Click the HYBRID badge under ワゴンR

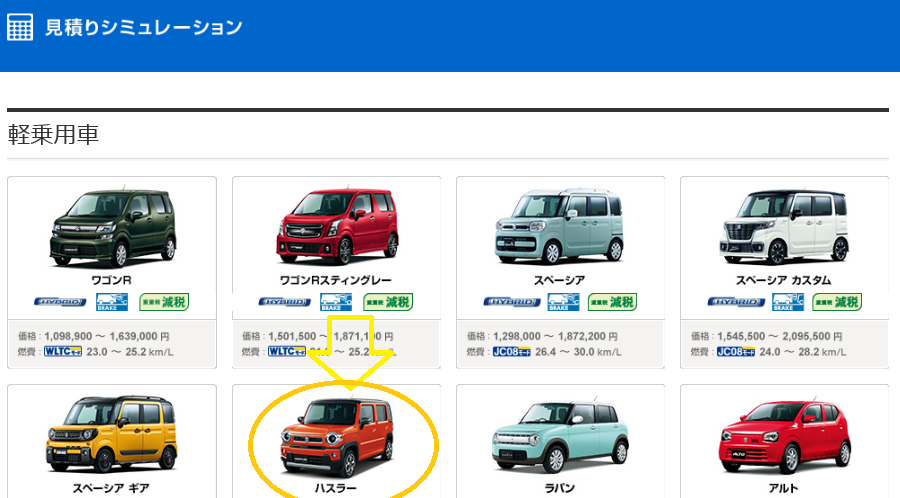[60, 302]
